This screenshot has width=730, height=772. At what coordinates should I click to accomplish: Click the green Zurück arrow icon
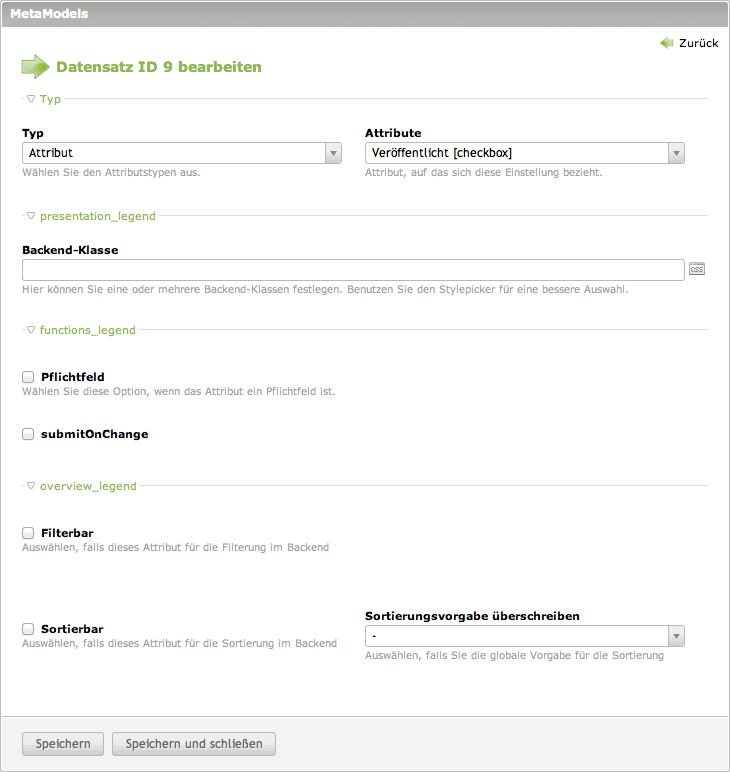point(666,43)
